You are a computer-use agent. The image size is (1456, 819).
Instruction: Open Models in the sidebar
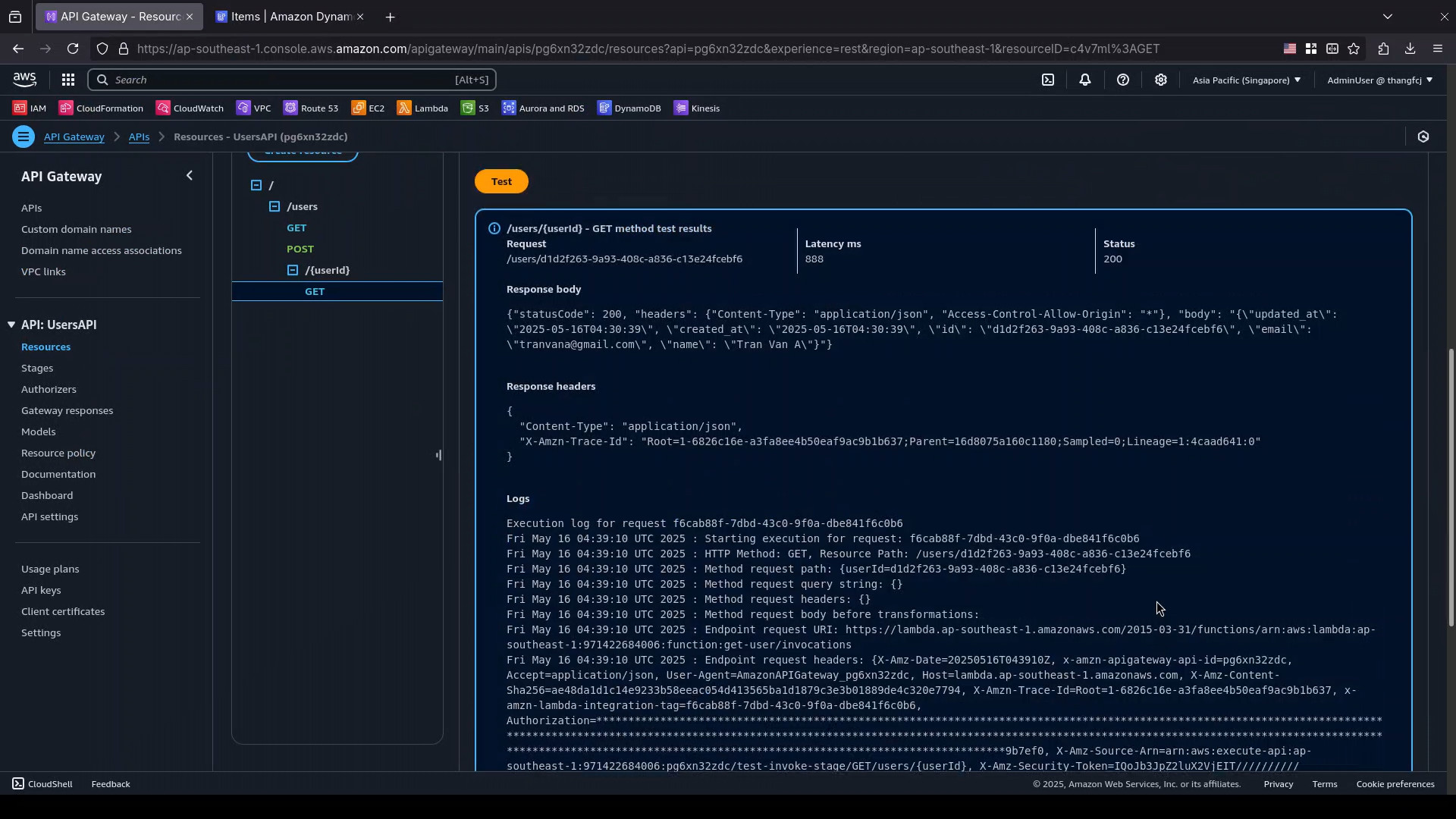point(38,431)
